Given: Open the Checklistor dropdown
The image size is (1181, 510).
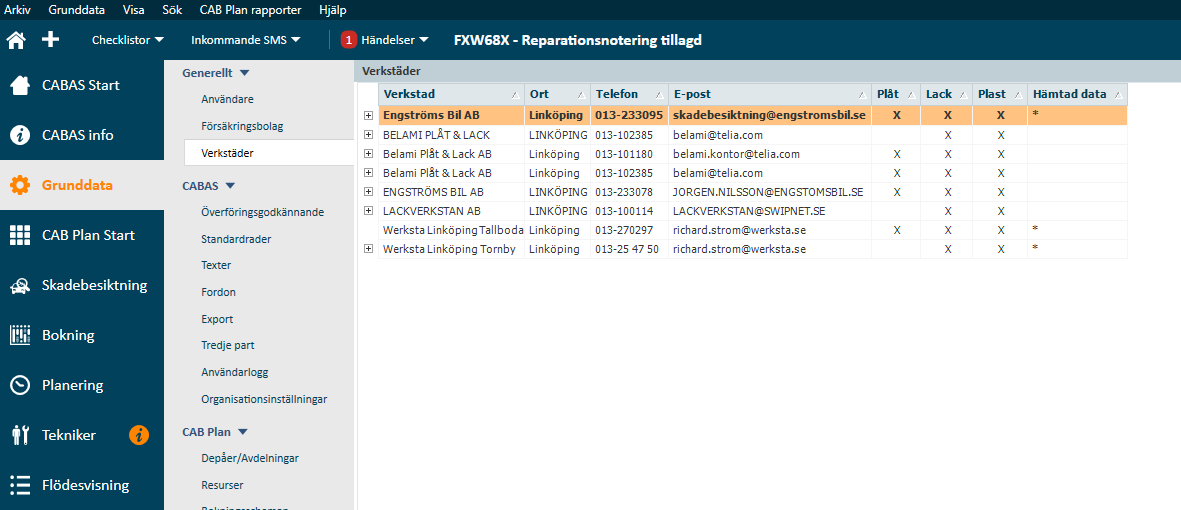Looking at the screenshot, I should coord(127,40).
